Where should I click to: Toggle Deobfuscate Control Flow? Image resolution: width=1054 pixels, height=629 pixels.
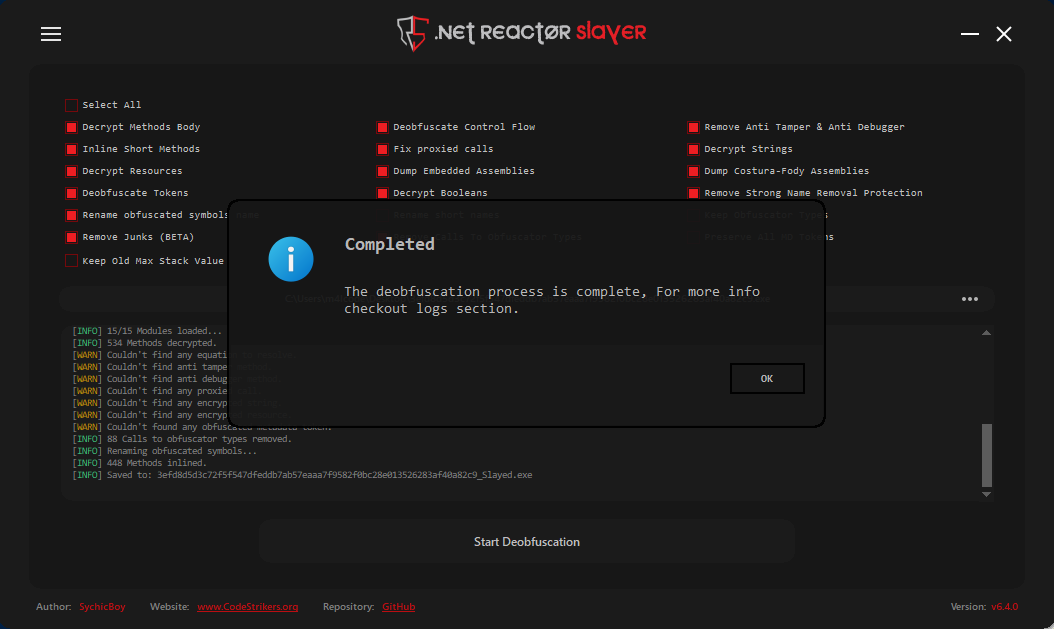[382, 126]
